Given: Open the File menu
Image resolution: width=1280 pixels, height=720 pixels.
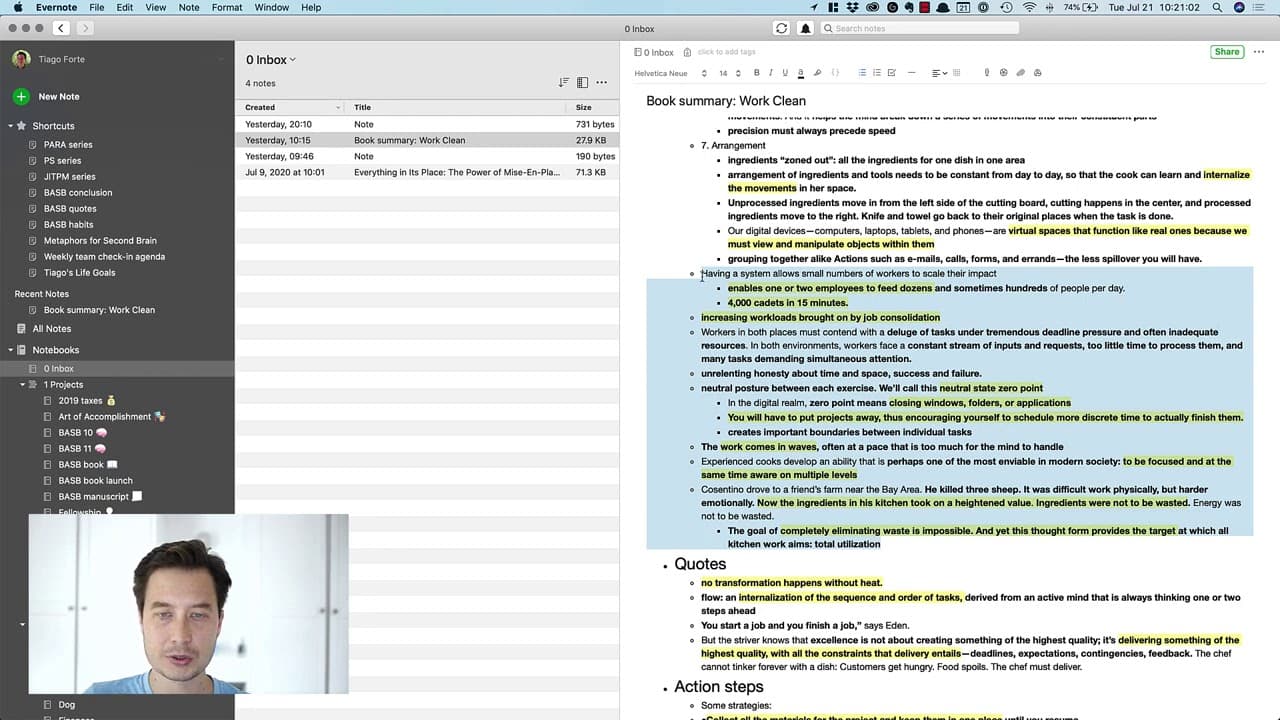Looking at the screenshot, I should click(x=96, y=7).
